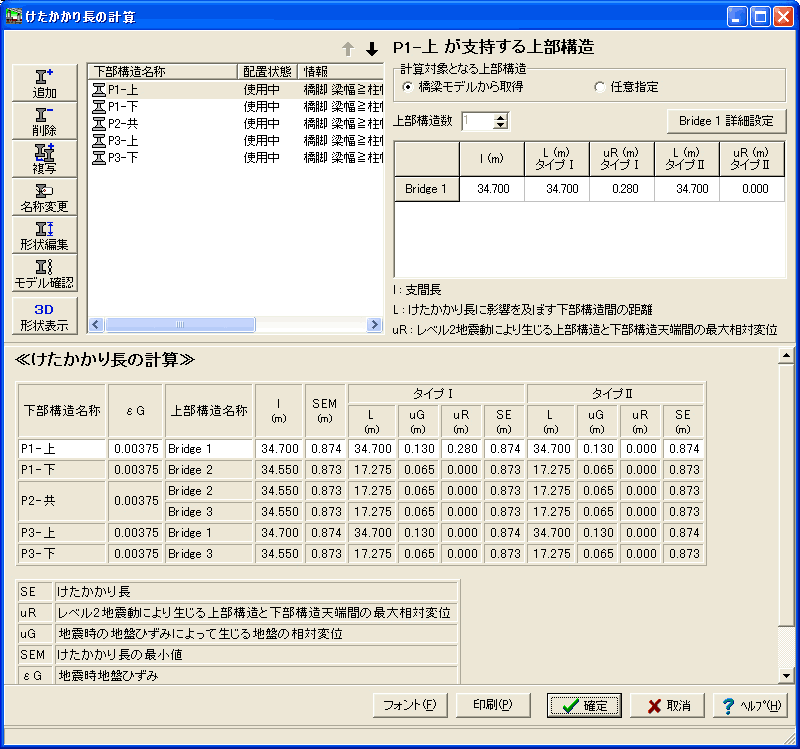Click the 削除 (delete) substructure button
800x749 pixels.
[44, 121]
